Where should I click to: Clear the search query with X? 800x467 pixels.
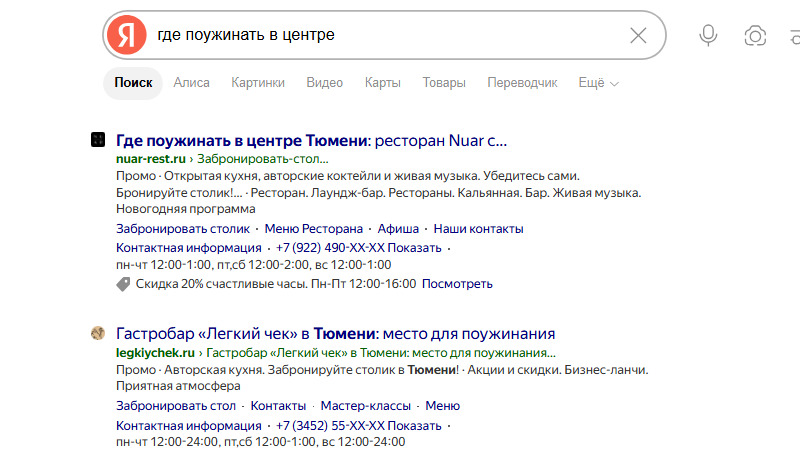pyautogui.click(x=638, y=36)
